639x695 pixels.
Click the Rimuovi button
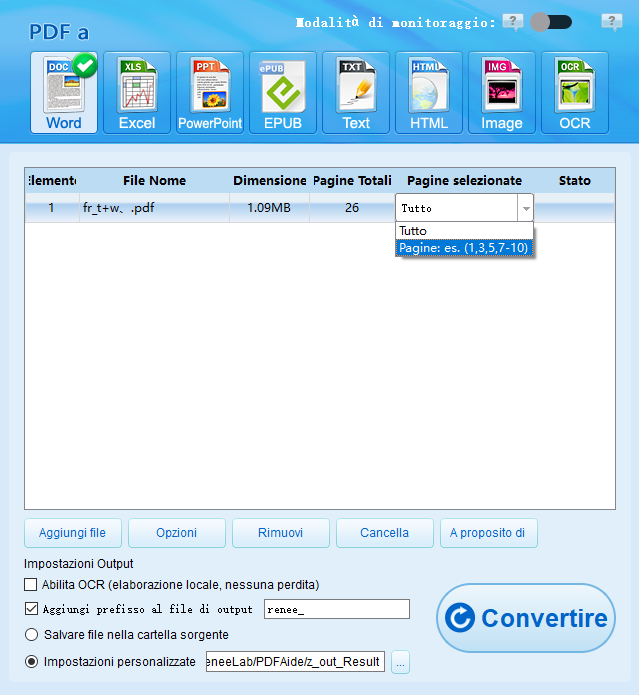coord(281,533)
